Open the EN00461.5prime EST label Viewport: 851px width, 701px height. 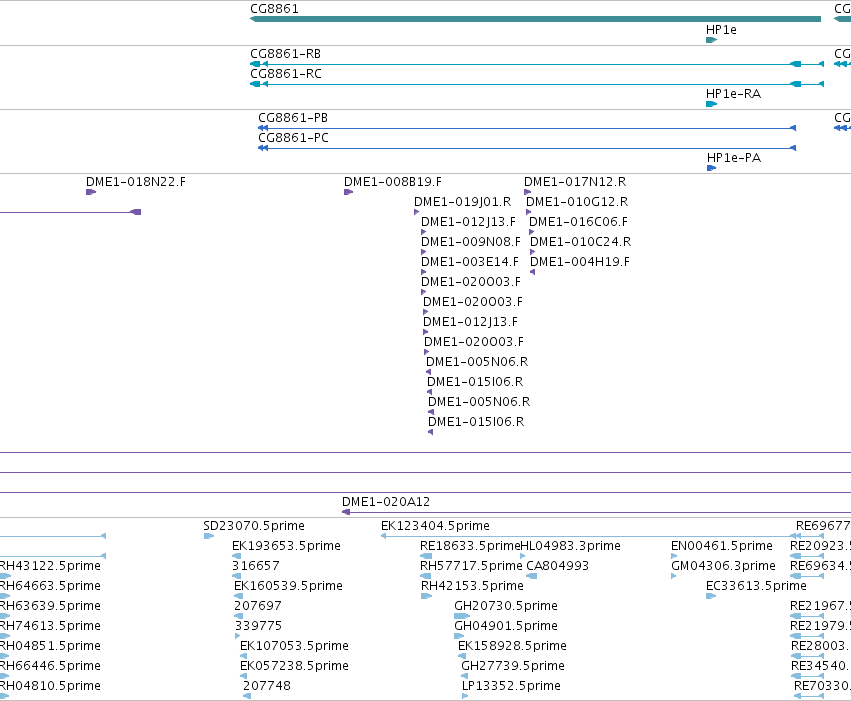(722, 546)
